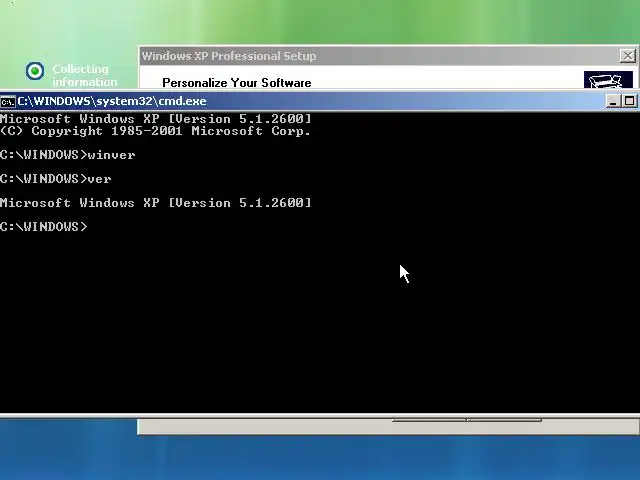Click the Copyright 1985-2001 Microsoft Corp. line
The width and height of the screenshot is (640, 480).
(x=155, y=131)
